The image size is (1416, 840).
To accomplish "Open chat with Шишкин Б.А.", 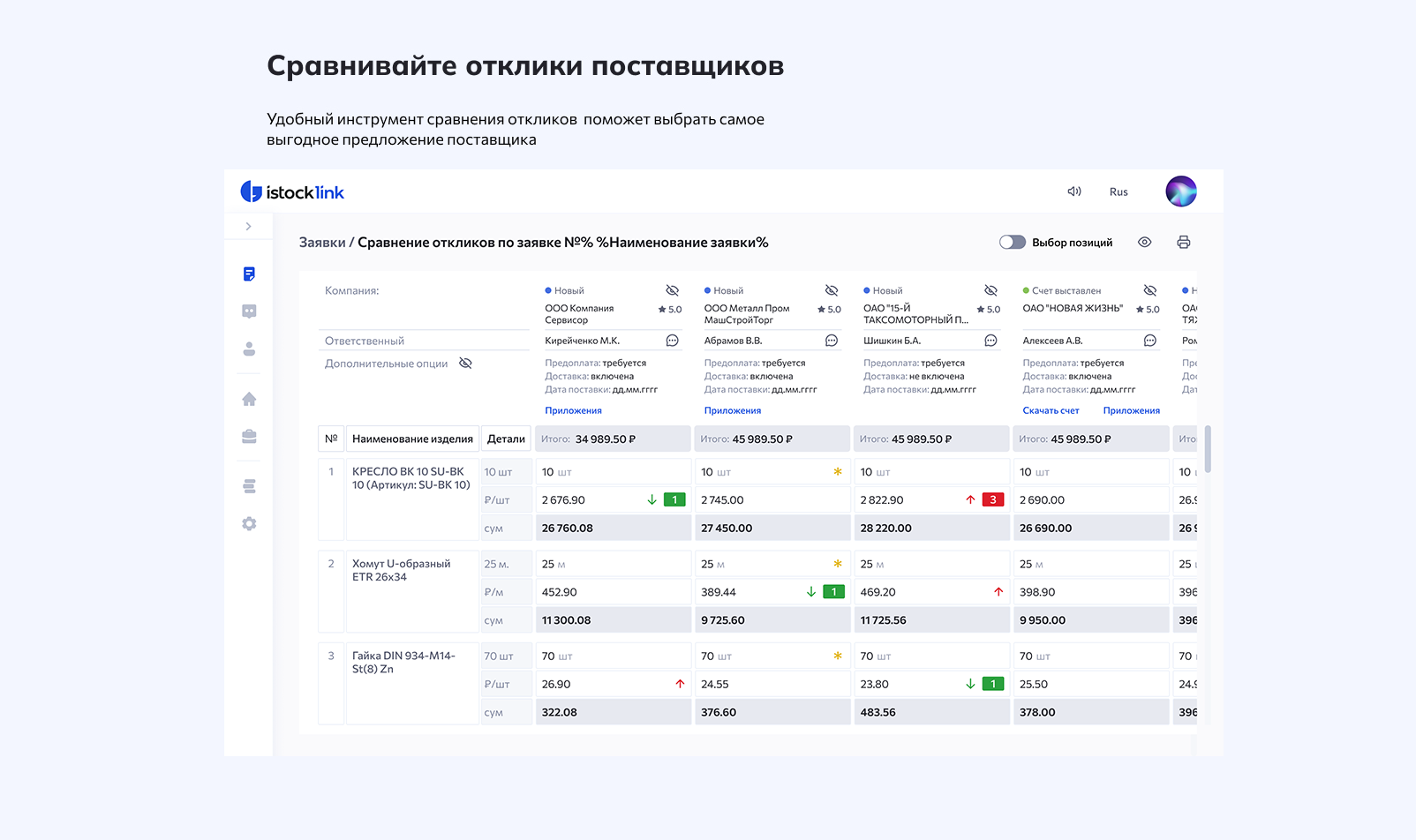I will (990, 341).
